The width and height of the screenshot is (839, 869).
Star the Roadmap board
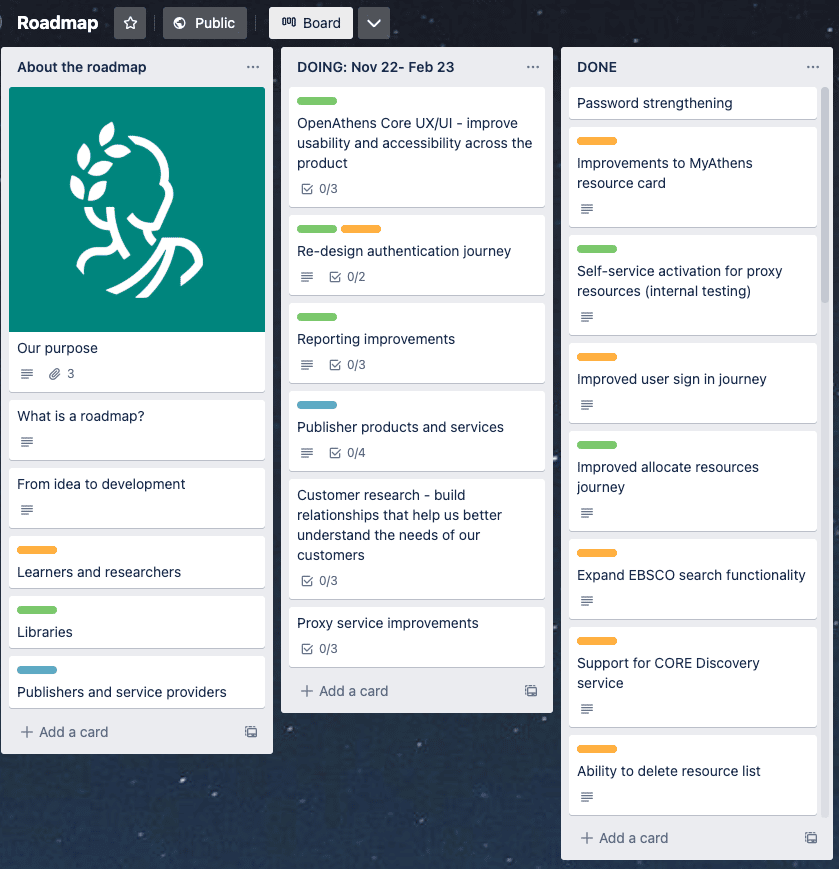(x=130, y=23)
